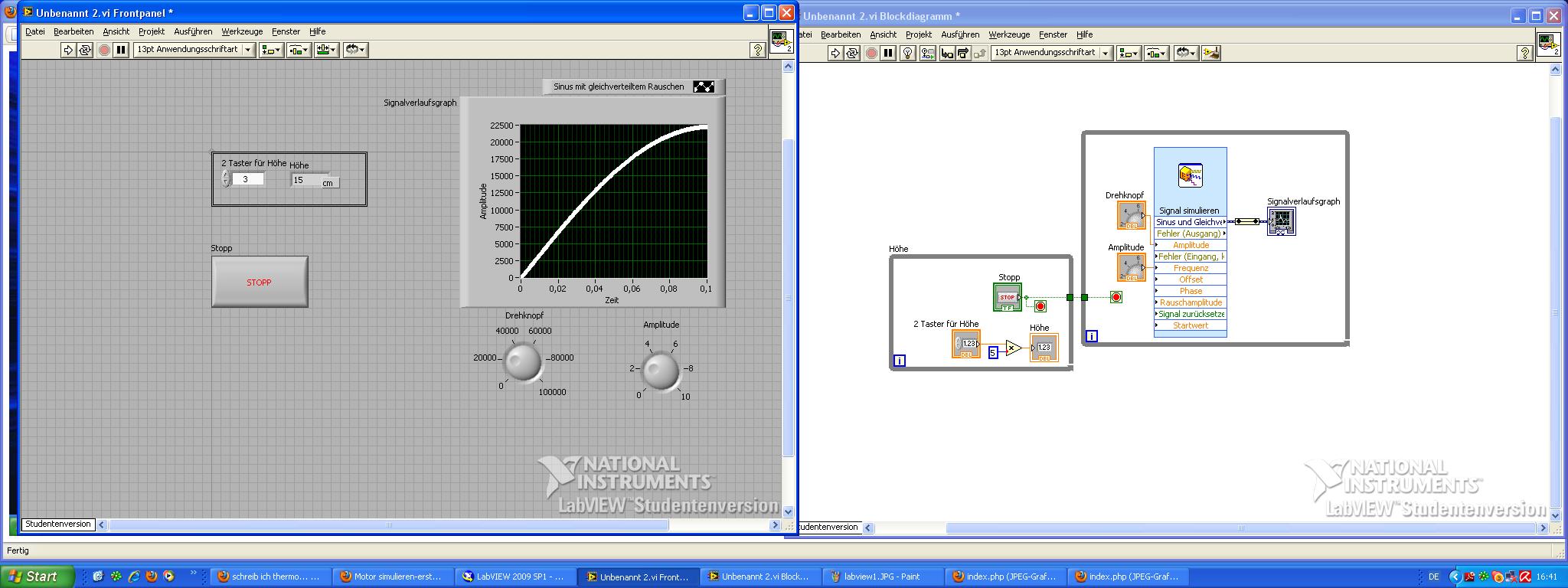Open Projekt menu in Blockdiagramm window
This screenshot has width=1568, height=588.
(919, 34)
